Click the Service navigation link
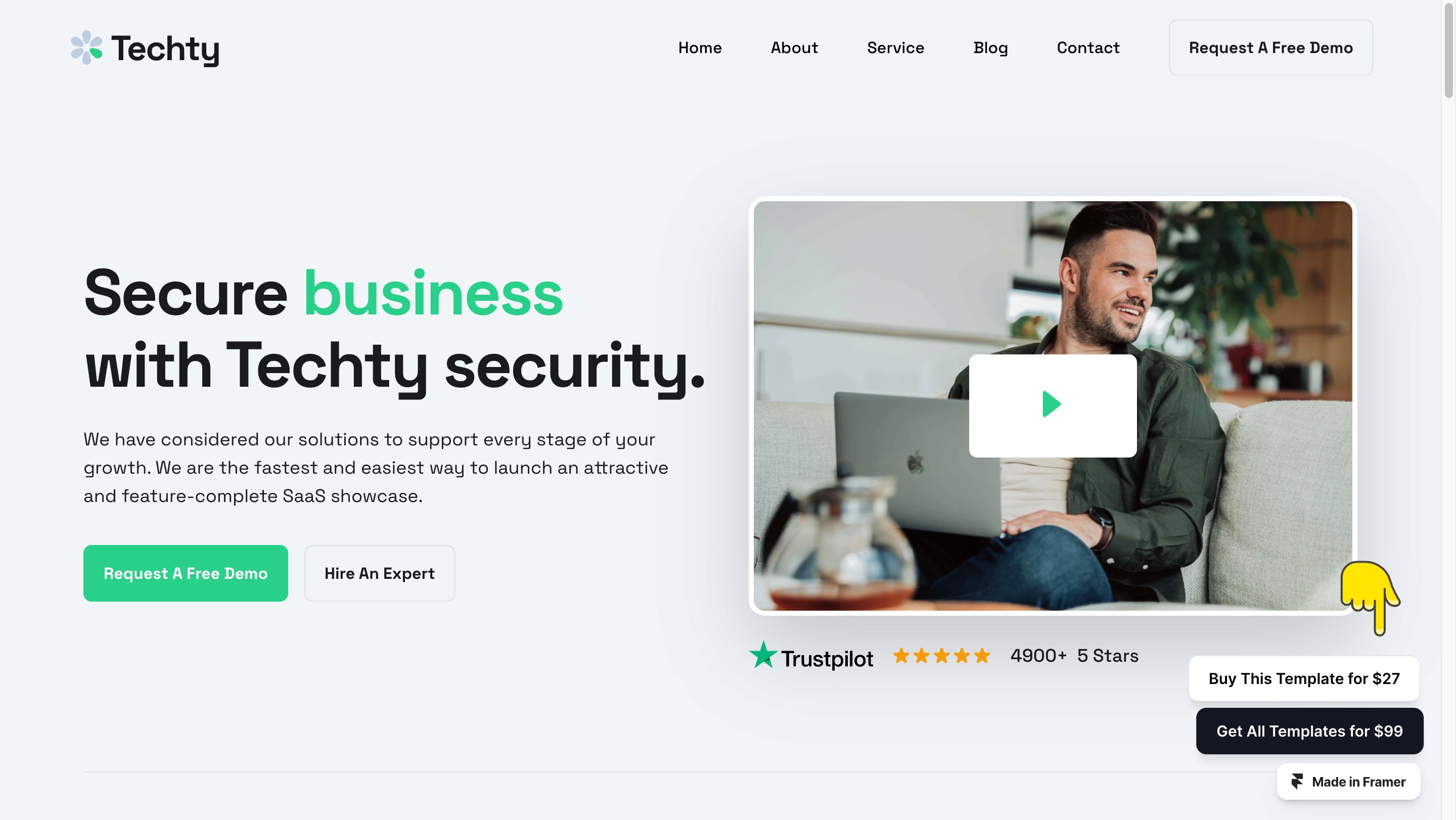This screenshot has width=1456, height=820. pos(896,47)
